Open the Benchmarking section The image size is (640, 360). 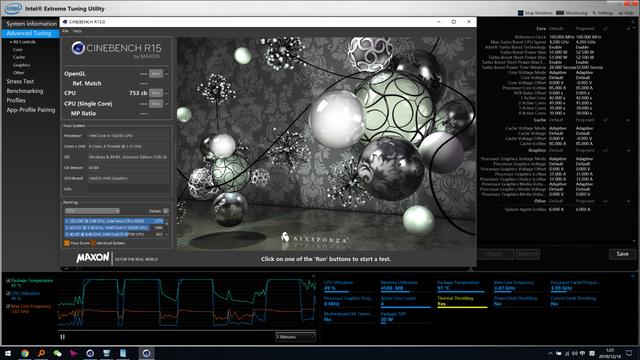tap(25, 91)
